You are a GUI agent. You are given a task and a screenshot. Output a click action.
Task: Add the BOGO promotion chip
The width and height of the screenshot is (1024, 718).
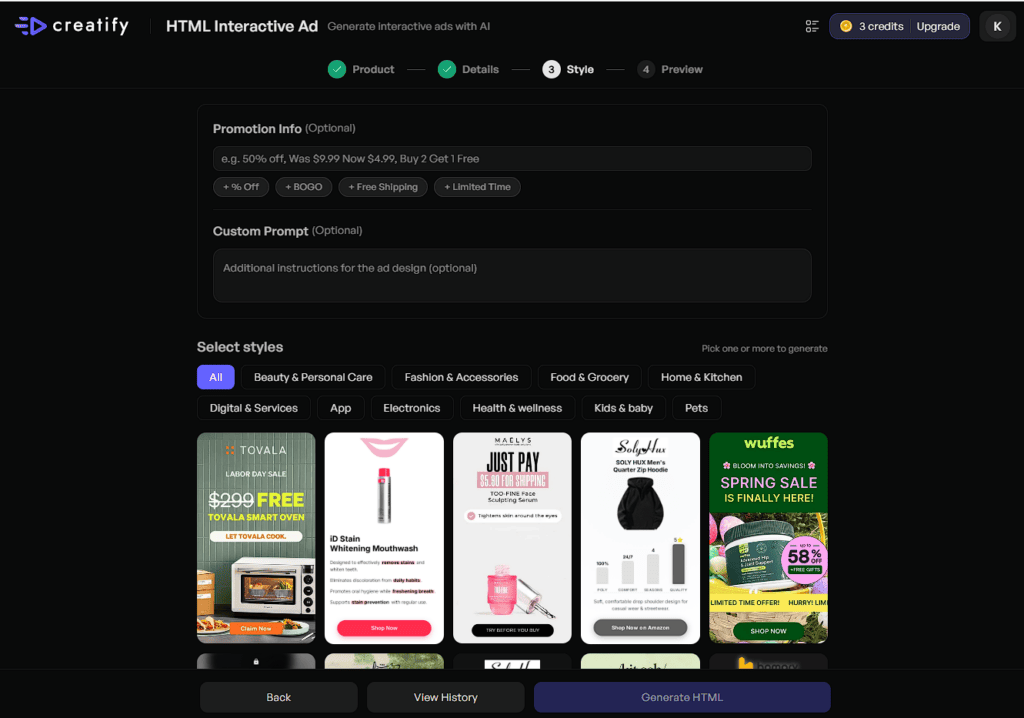tap(304, 187)
